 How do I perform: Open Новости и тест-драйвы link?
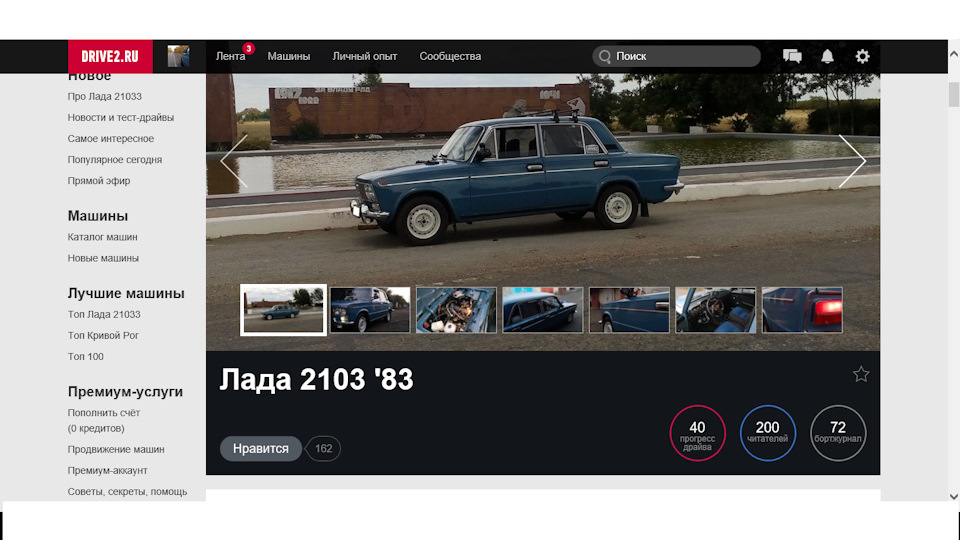pos(121,118)
